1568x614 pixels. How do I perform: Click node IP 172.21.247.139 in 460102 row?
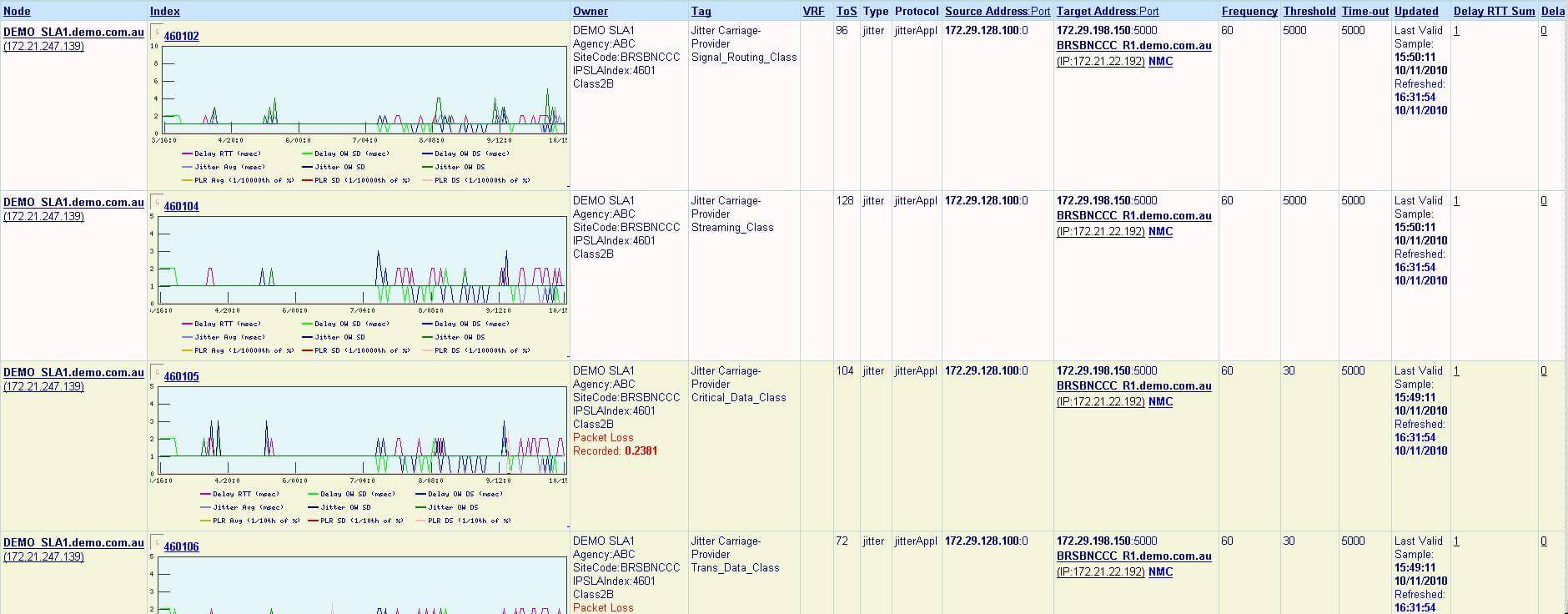(x=44, y=46)
